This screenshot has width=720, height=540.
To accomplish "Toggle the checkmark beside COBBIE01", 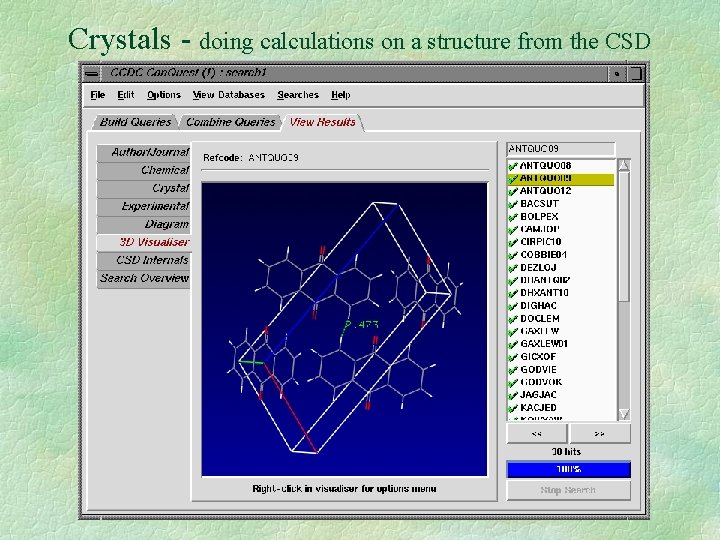I will [x=513, y=255].
